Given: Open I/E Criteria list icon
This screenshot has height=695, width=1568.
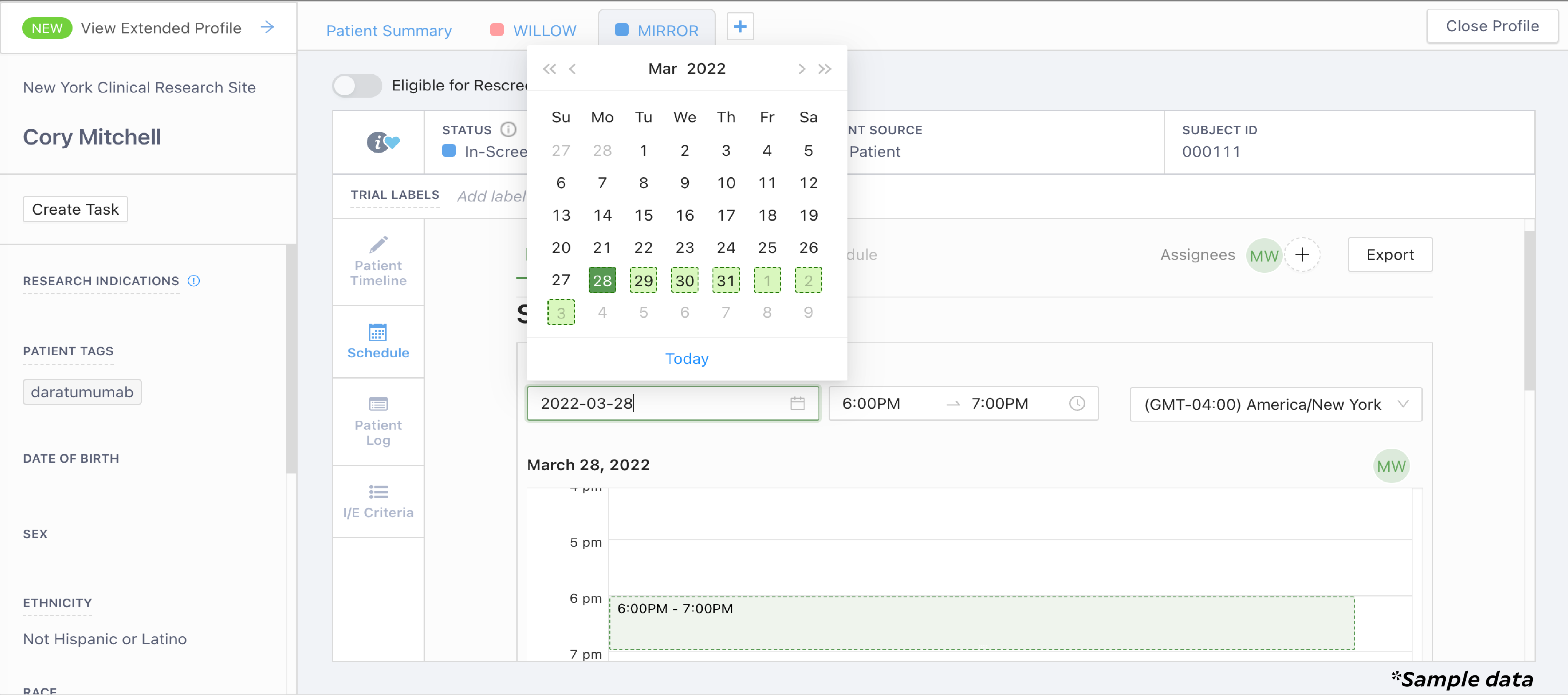Looking at the screenshot, I should (378, 492).
